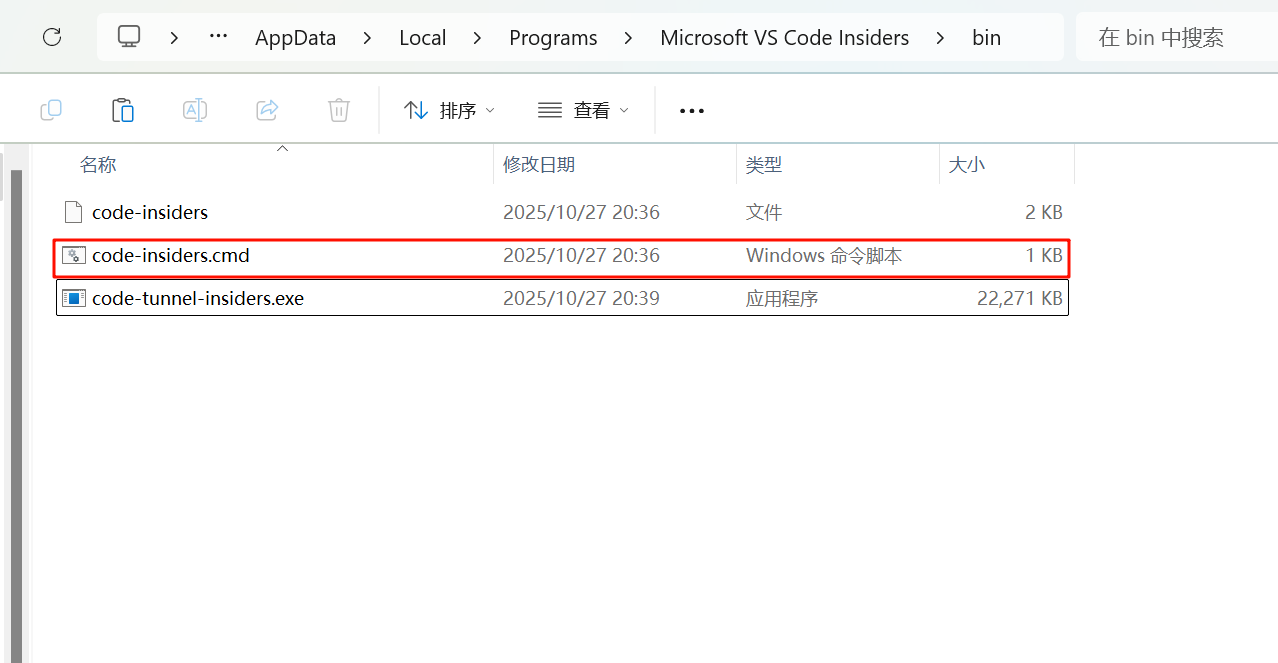
Task: Click the Share icon in the toolbar
Action: (x=266, y=110)
